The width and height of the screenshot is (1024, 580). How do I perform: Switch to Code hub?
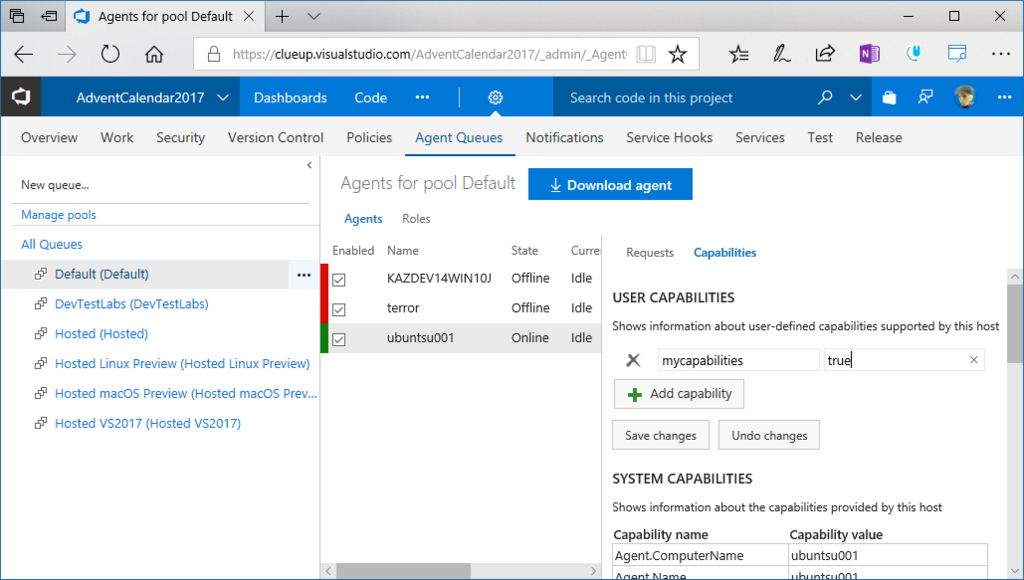pyautogui.click(x=370, y=97)
